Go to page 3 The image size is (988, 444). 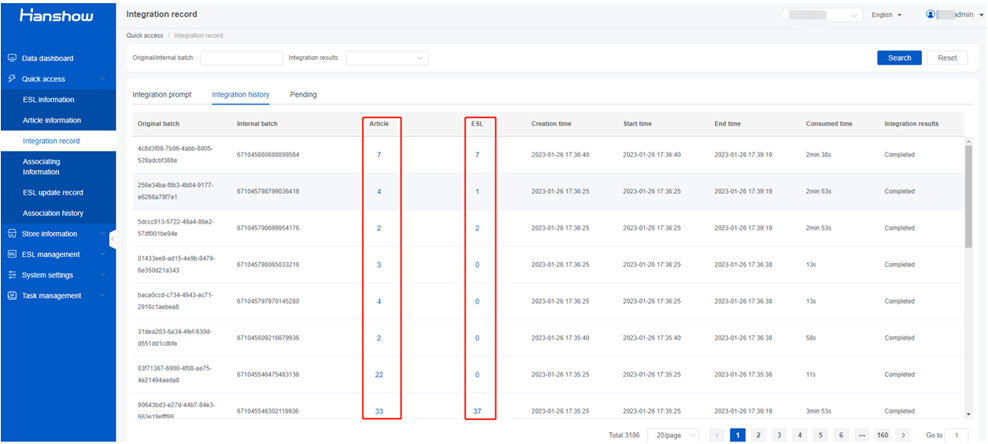779,435
